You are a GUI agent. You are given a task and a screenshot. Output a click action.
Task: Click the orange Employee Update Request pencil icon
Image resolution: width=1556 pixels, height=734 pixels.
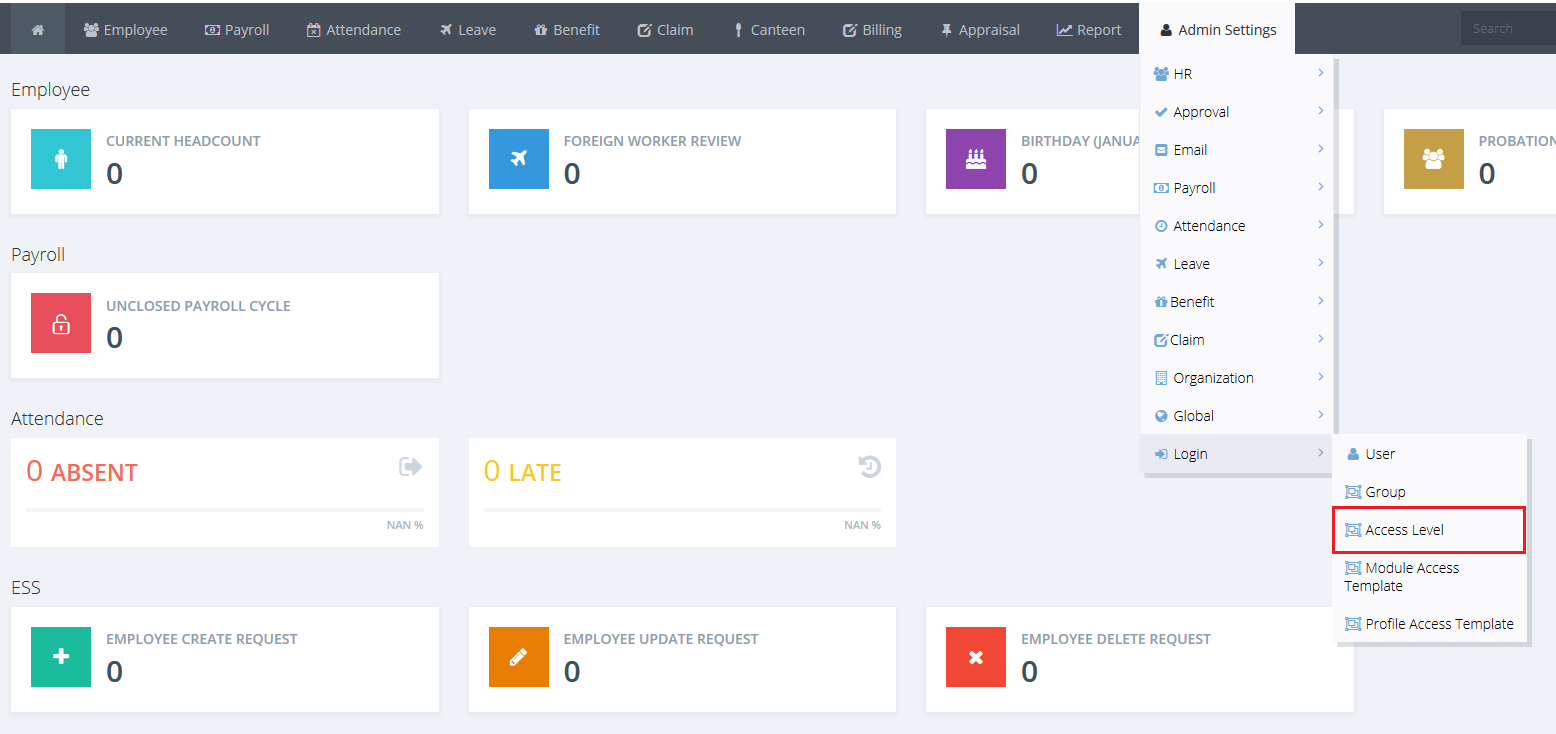[518, 657]
